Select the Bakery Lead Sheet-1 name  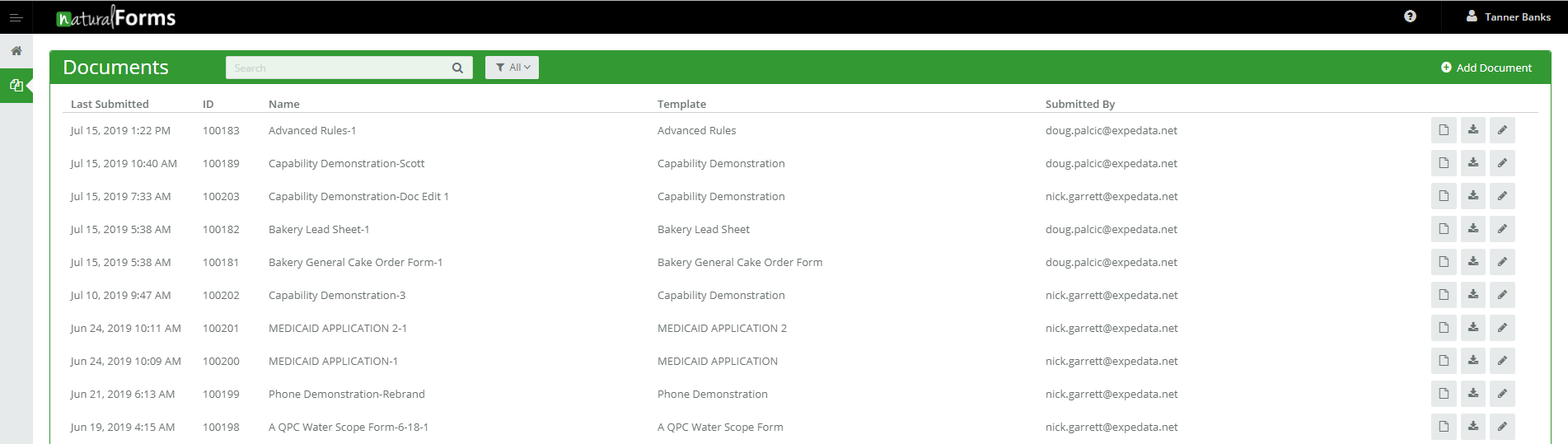pyautogui.click(x=319, y=229)
